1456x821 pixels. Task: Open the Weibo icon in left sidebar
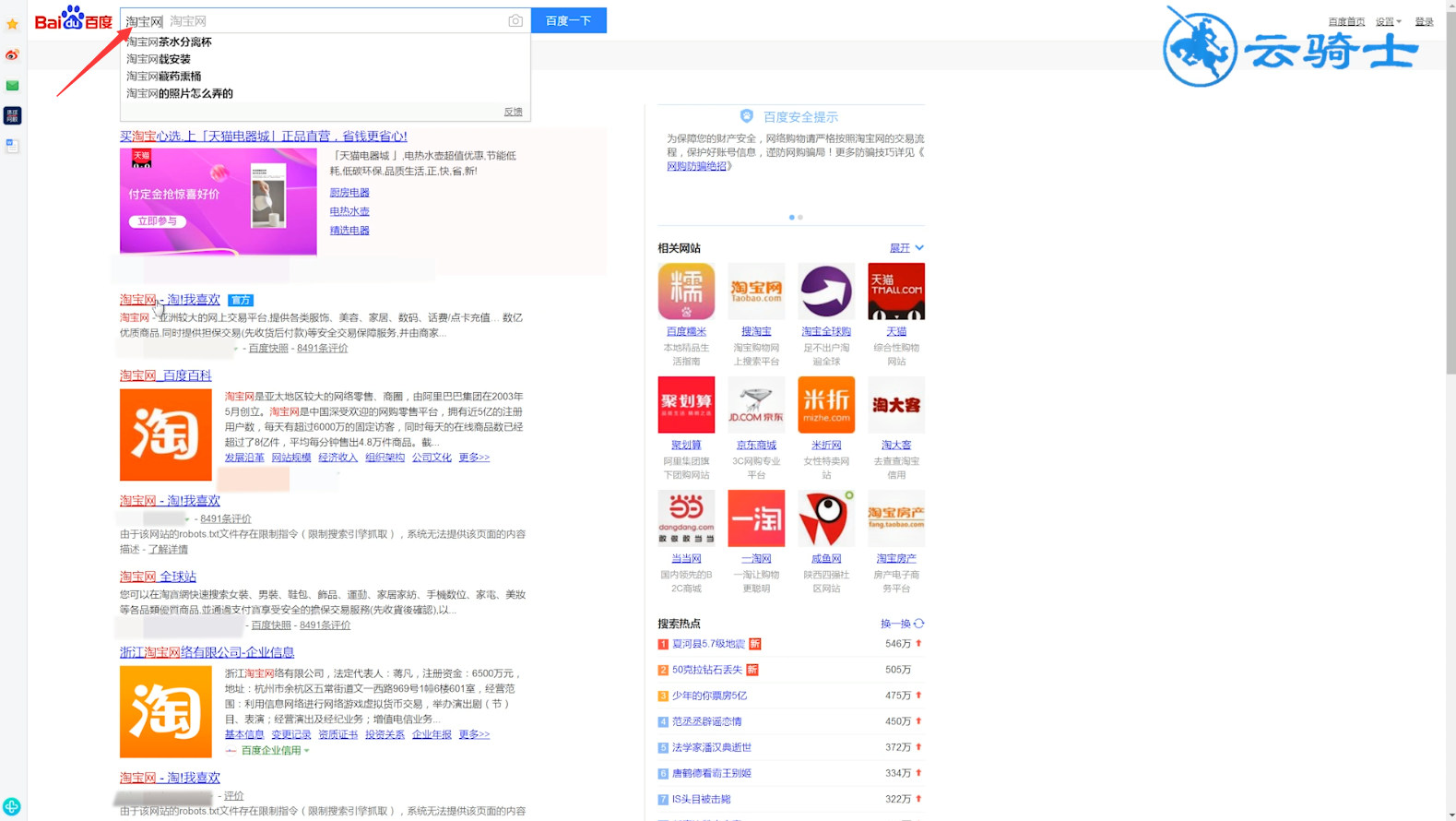[x=12, y=55]
